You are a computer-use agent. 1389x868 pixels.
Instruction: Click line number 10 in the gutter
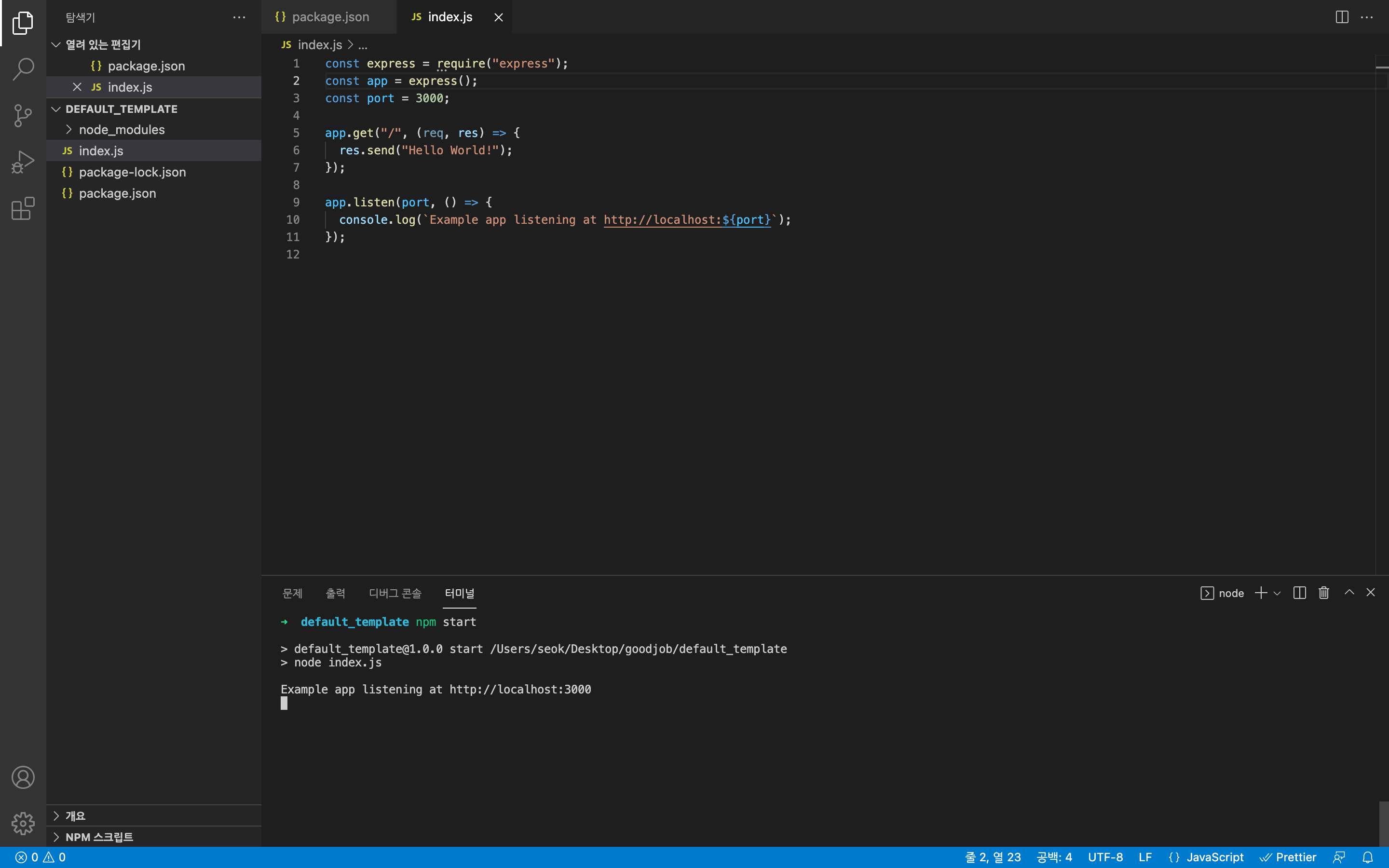[x=293, y=219]
